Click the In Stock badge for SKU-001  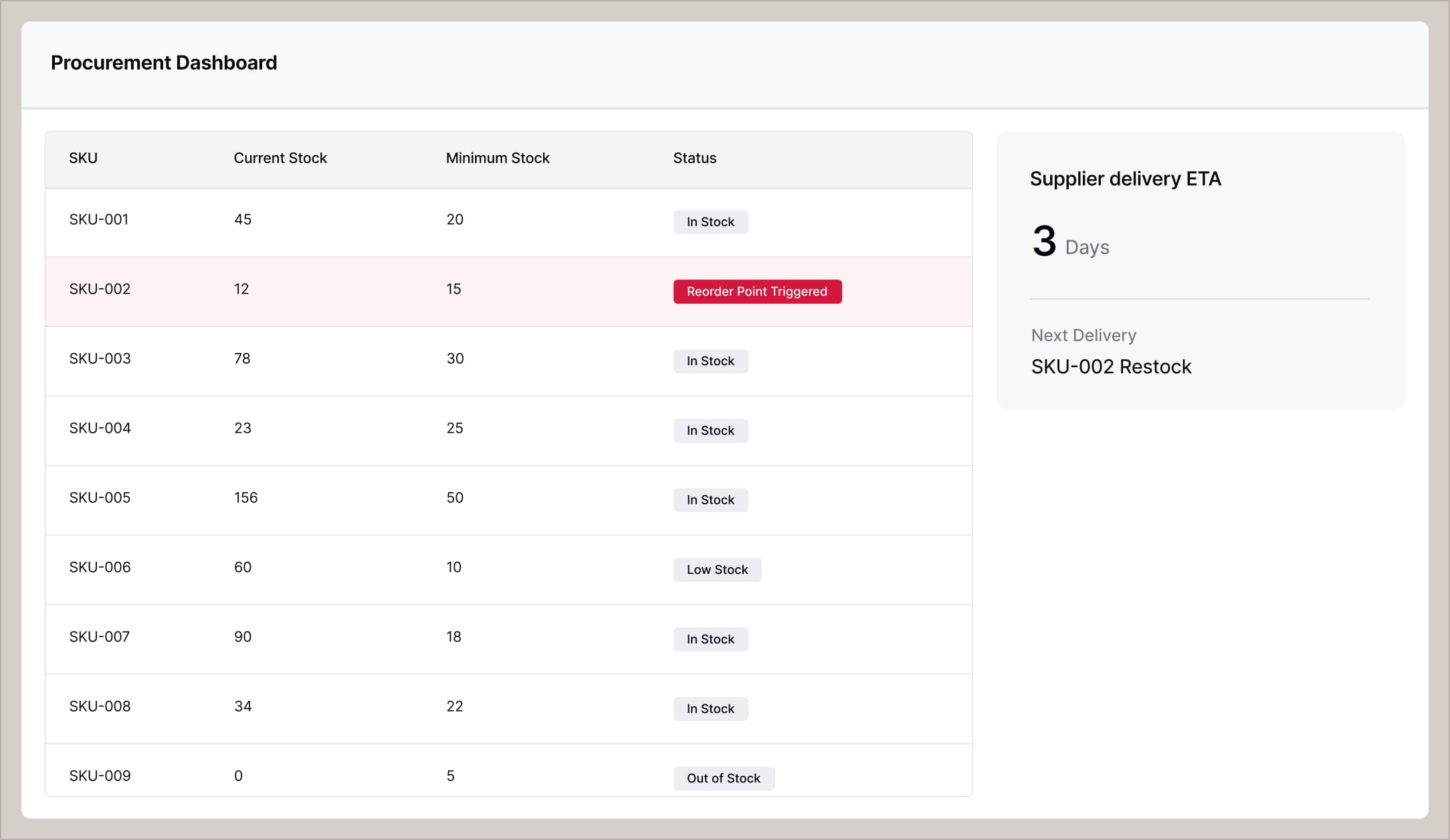[x=710, y=221]
